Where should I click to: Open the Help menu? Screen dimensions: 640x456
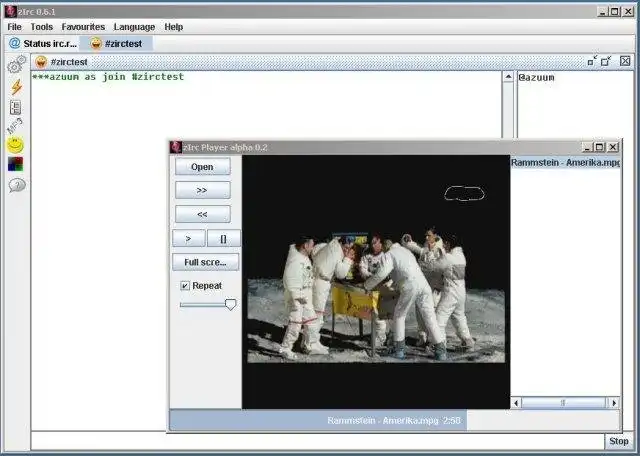pos(173,27)
